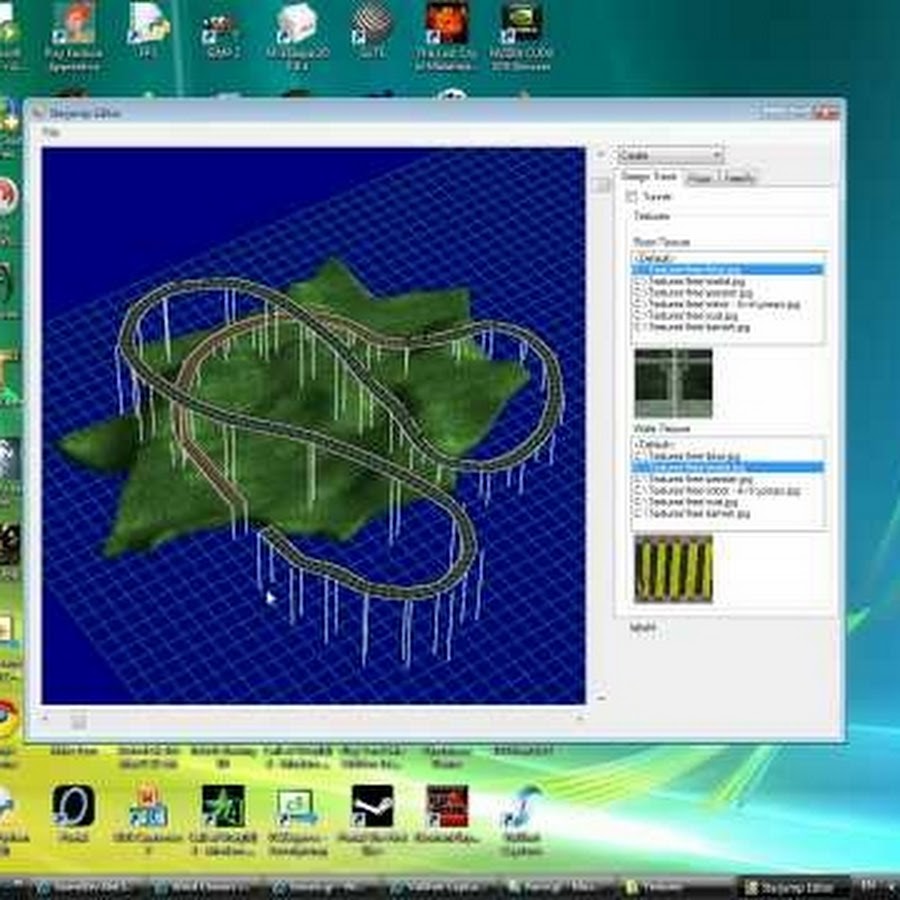This screenshot has width=900, height=900.
Task: Open the File menu
Action: (51, 132)
